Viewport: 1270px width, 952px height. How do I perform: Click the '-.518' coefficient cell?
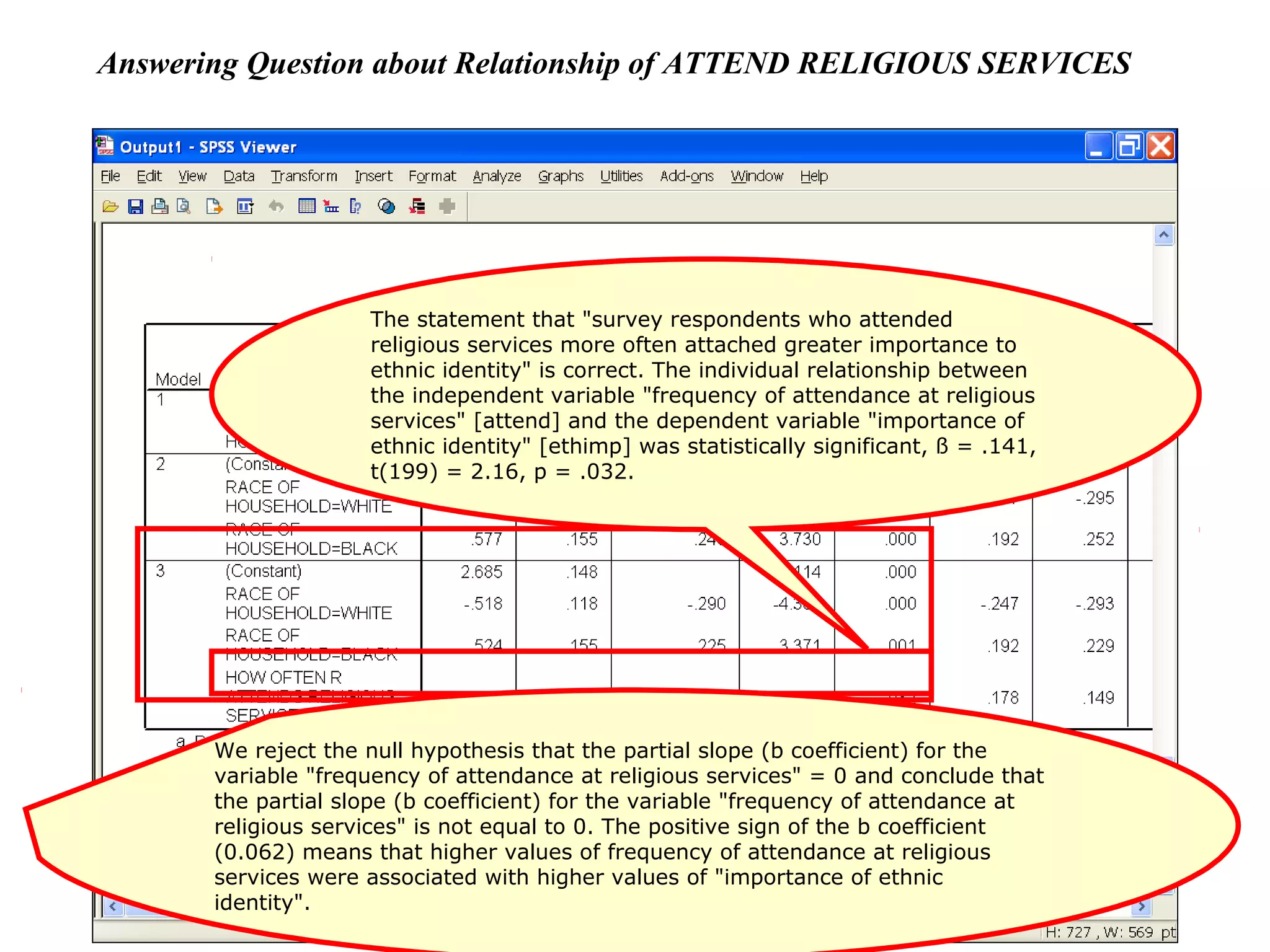coord(483,603)
